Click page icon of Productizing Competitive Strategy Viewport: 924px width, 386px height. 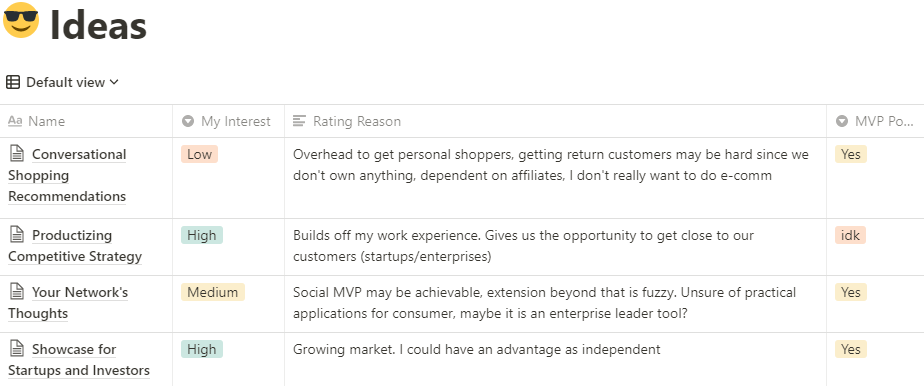tap(17, 235)
